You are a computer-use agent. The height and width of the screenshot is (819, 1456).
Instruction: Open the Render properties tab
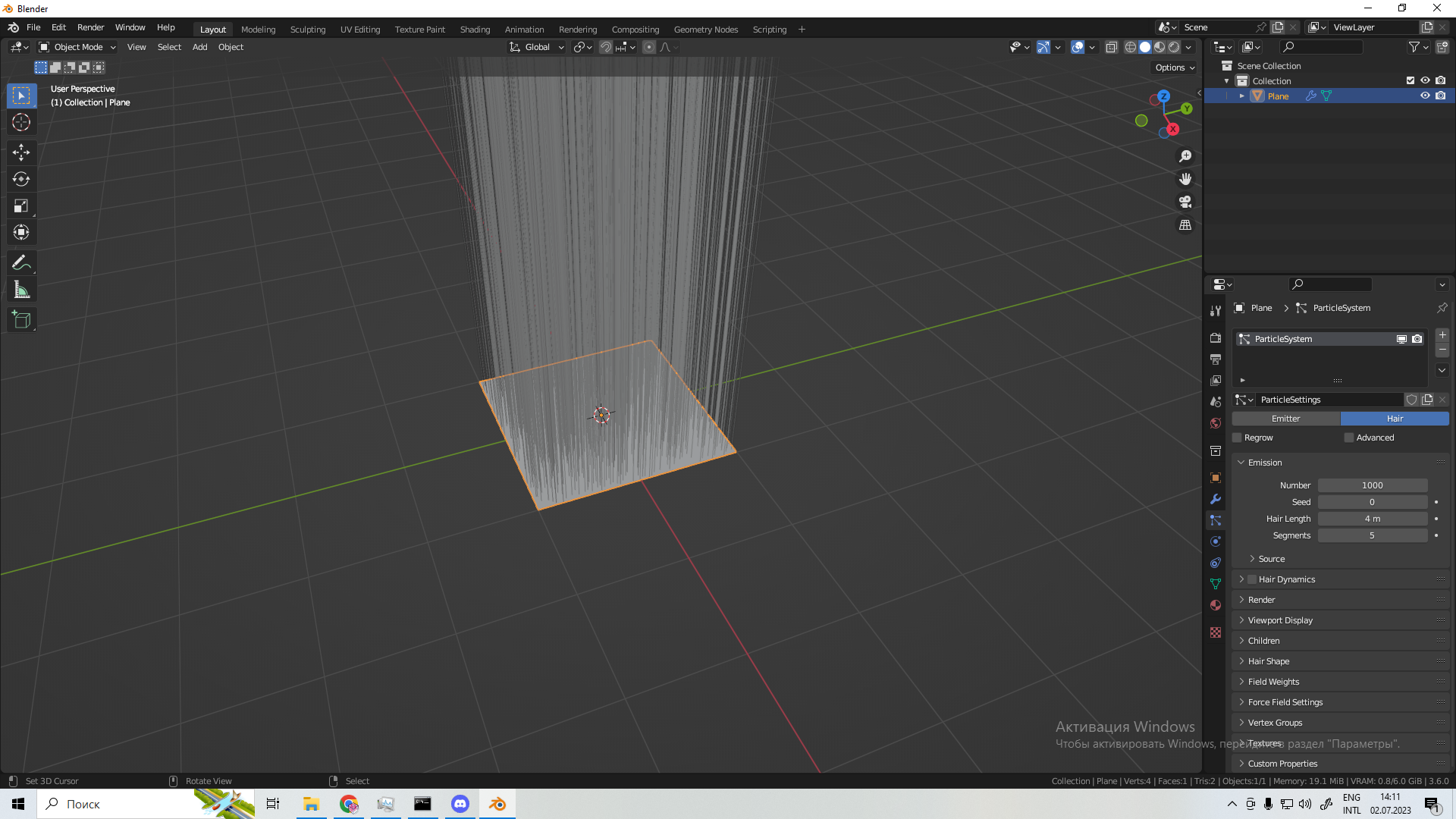tap(1216, 337)
